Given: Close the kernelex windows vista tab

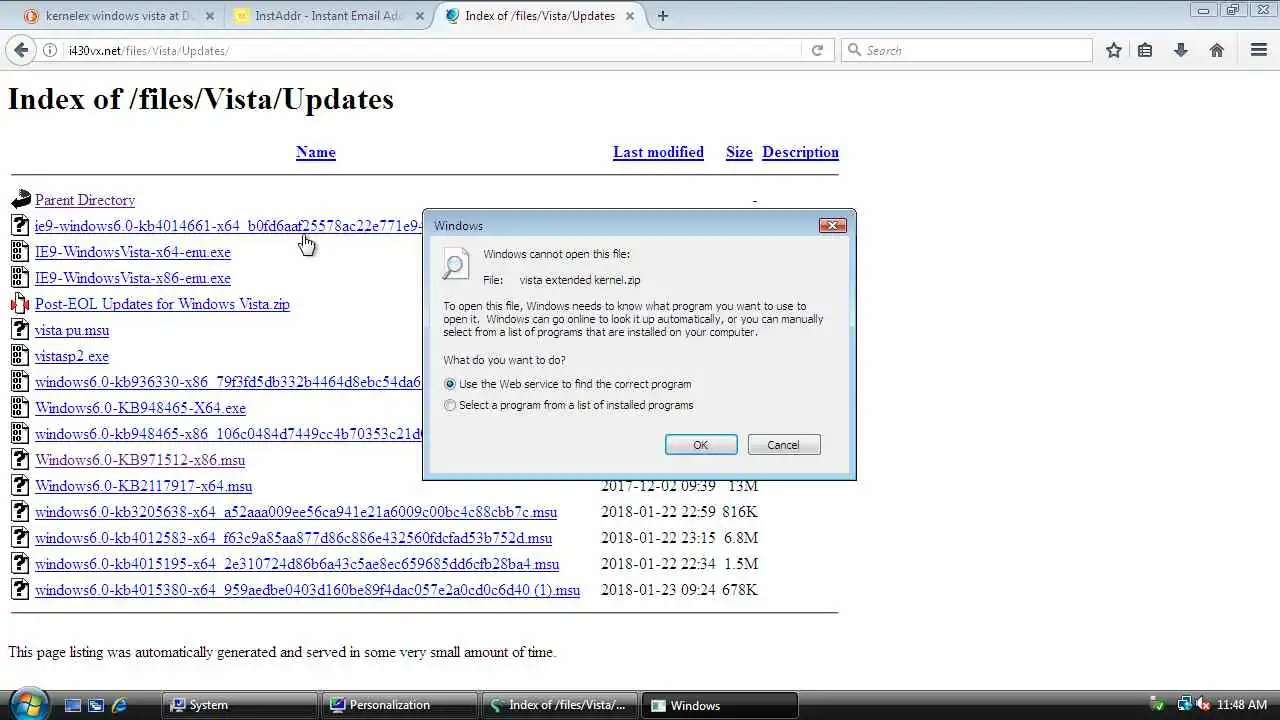Looking at the screenshot, I should tap(211, 16).
